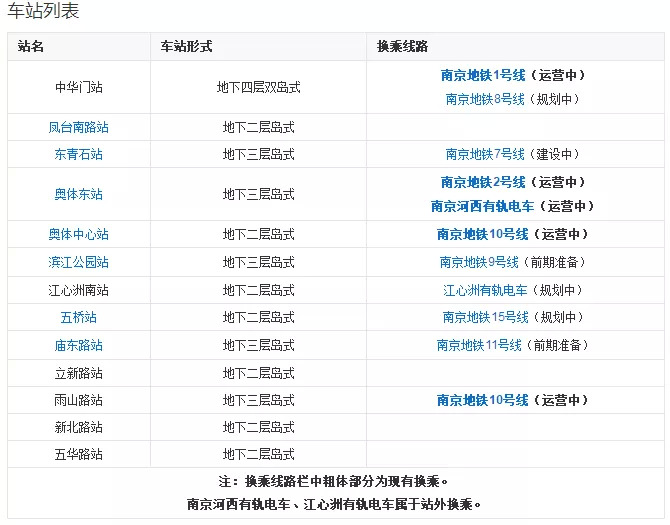Select the 中华门站 station name cell

[79, 88]
